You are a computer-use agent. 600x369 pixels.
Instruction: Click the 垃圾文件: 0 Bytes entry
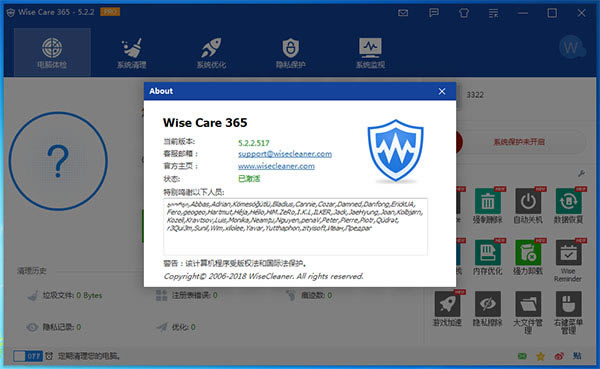(x=65, y=296)
